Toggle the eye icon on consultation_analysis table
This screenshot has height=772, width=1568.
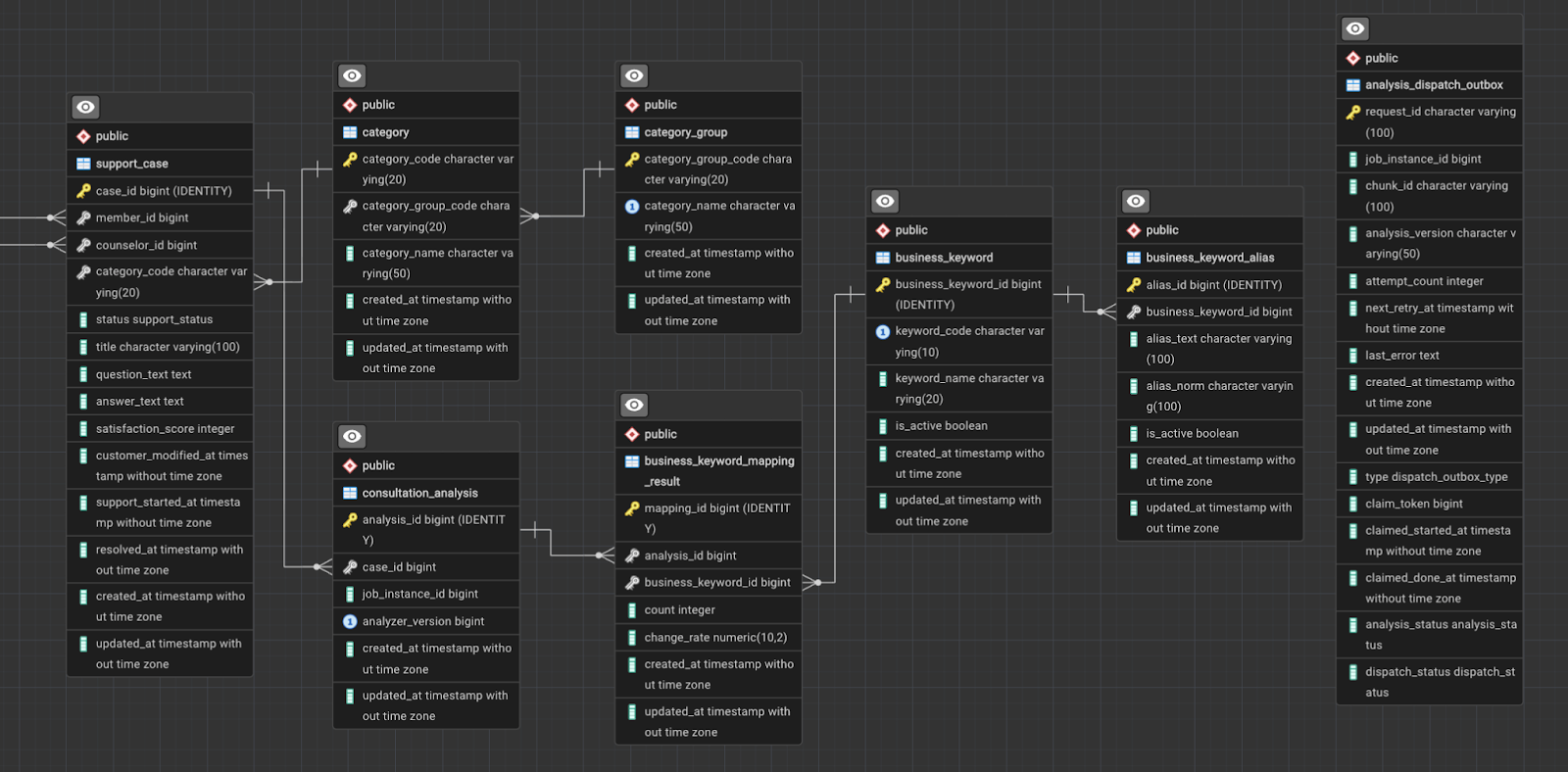352,436
